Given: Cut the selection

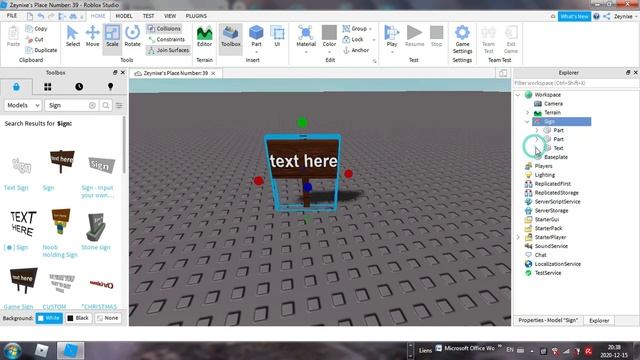Looking at the screenshot, I should point(35,39).
